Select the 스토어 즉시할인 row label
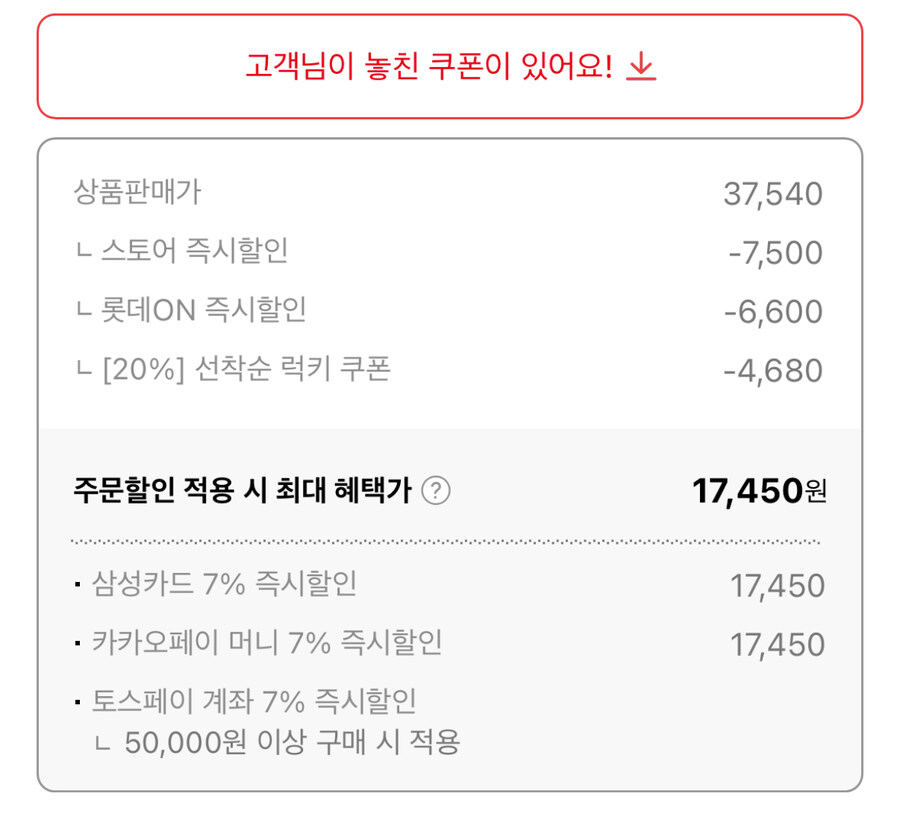Viewport: 900px width, 814px height. tap(194, 251)
